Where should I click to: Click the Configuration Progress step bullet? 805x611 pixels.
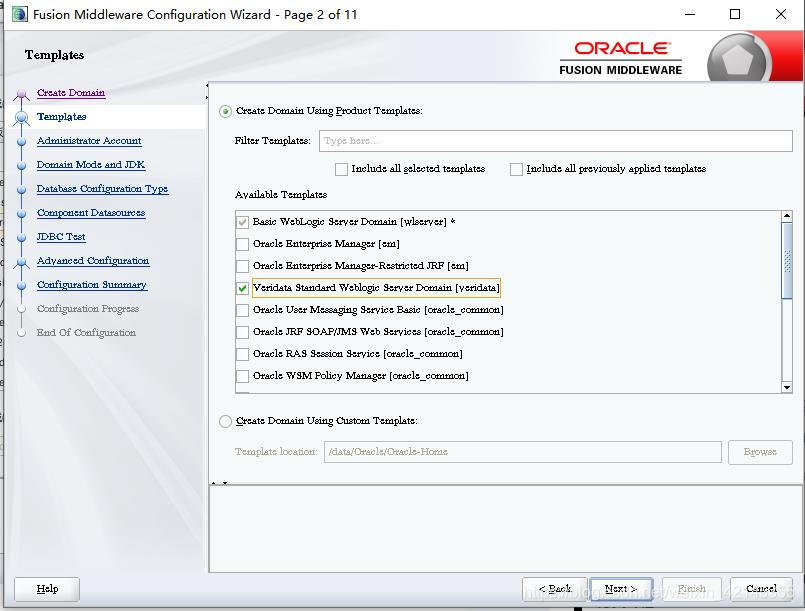(x=22, y=309)
